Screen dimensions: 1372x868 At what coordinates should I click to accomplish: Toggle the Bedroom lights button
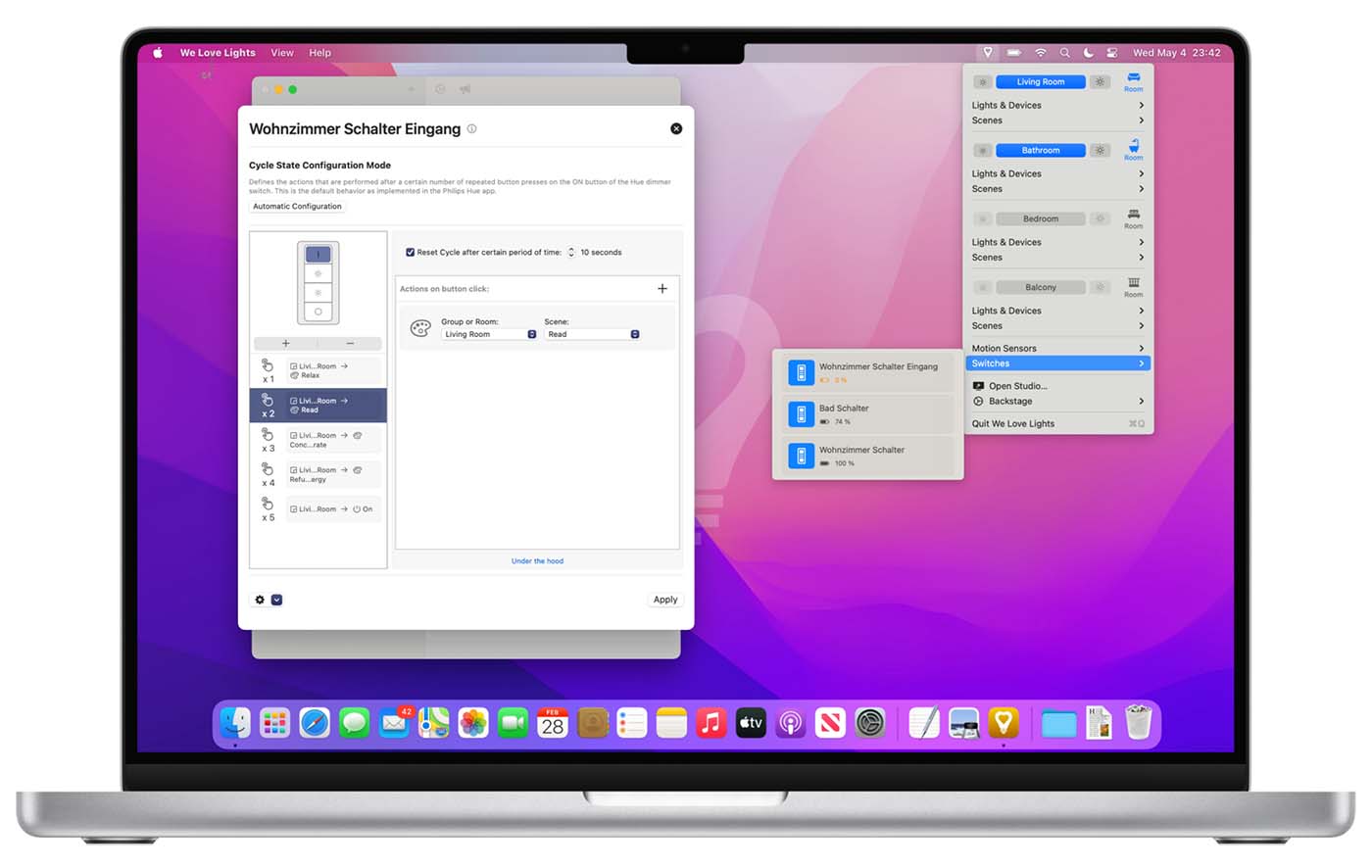click(x=1040, y=219)
